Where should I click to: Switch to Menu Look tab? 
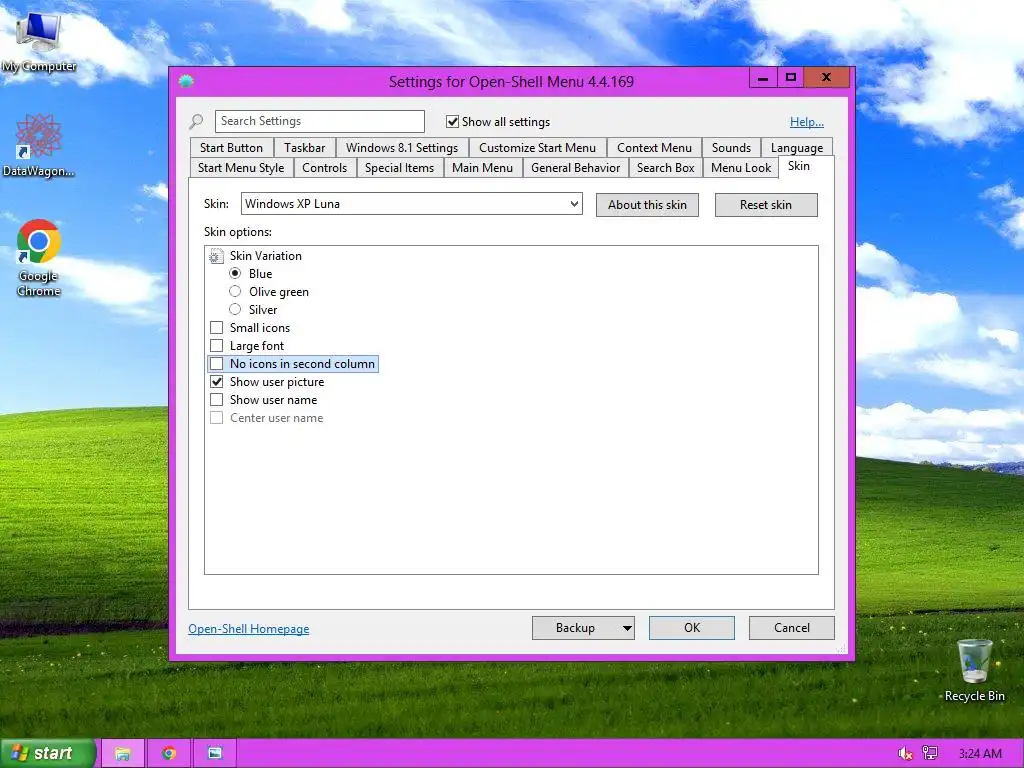coord(741,168)
